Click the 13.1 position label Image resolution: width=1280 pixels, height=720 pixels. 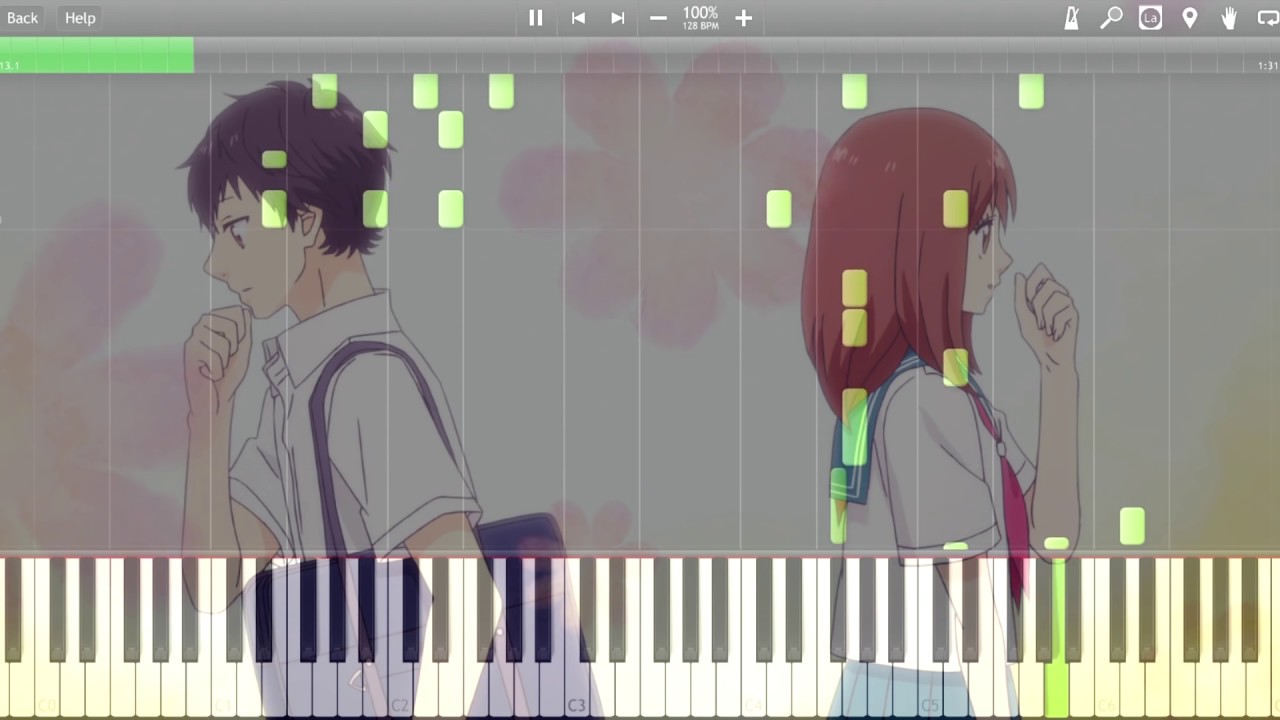click(x=10, y=66)
